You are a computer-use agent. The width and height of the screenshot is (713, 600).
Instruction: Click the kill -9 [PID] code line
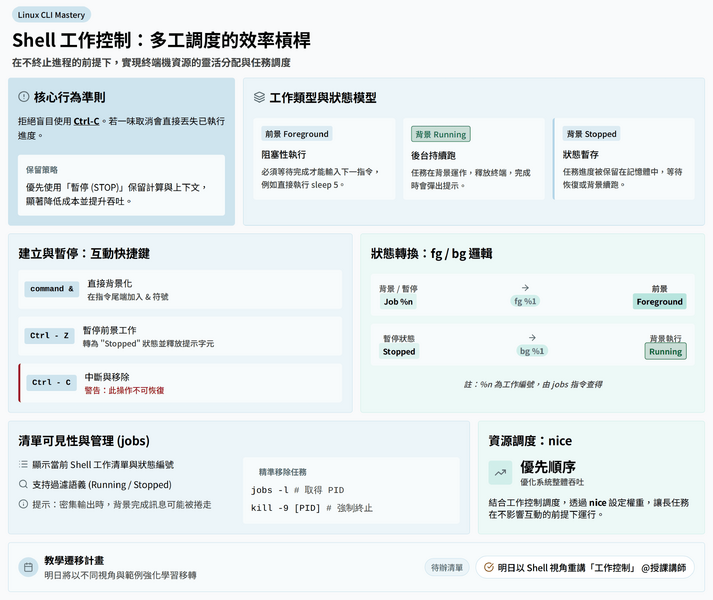coord(311,508)
